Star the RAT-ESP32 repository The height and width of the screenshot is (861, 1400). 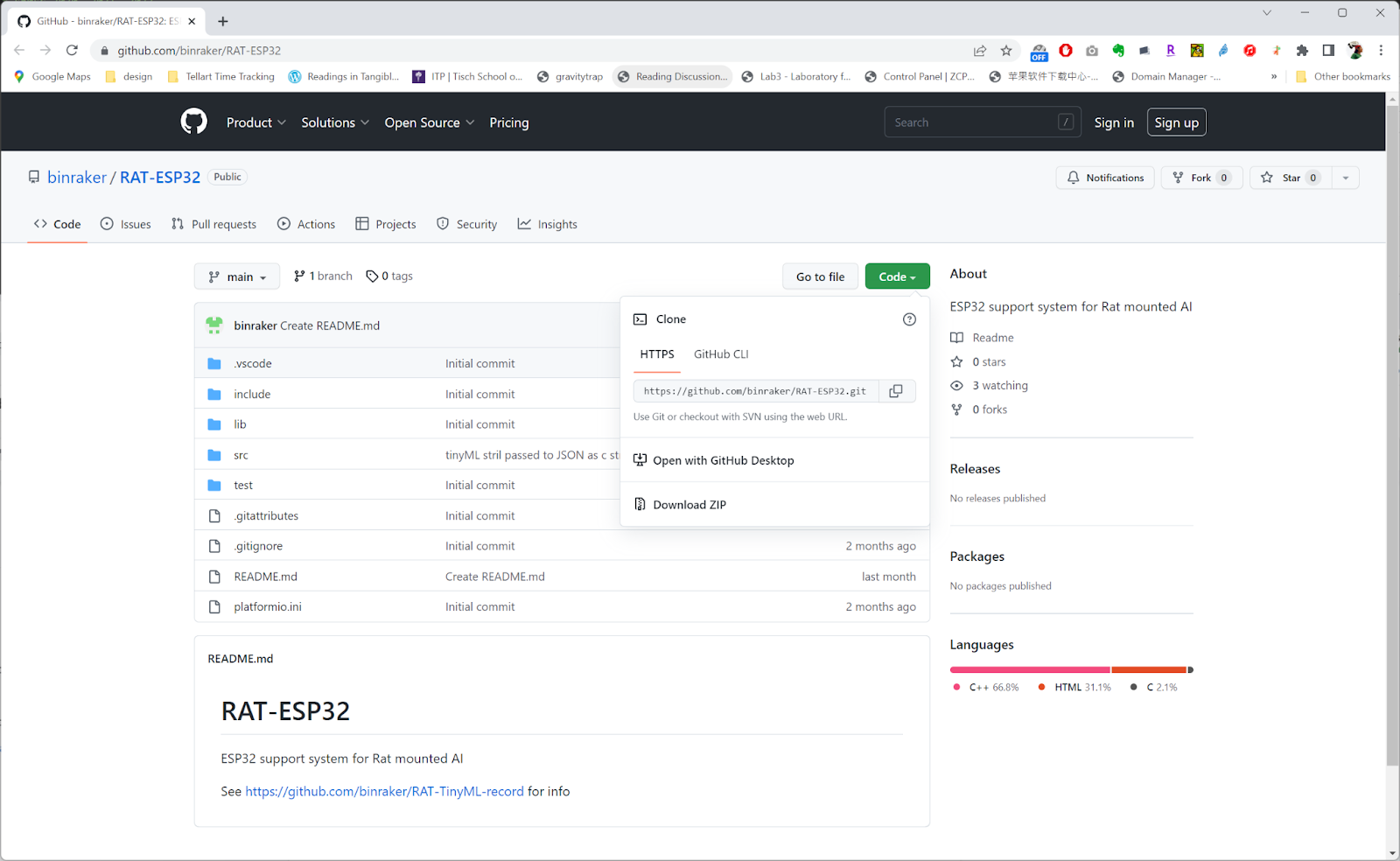point(1291,178)
